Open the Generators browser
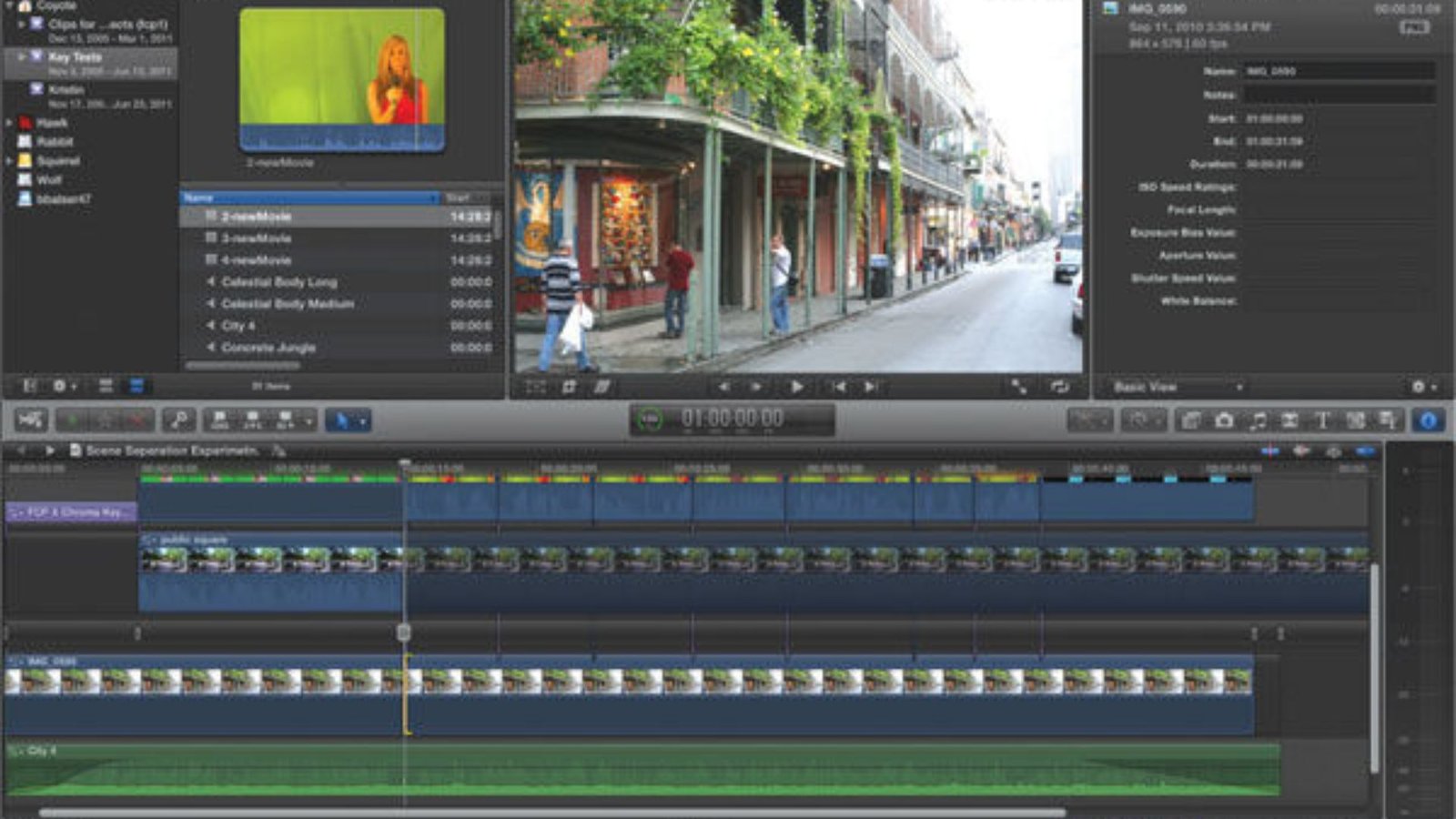This screenshot has height=819, width=1456. pos(1356,420)
